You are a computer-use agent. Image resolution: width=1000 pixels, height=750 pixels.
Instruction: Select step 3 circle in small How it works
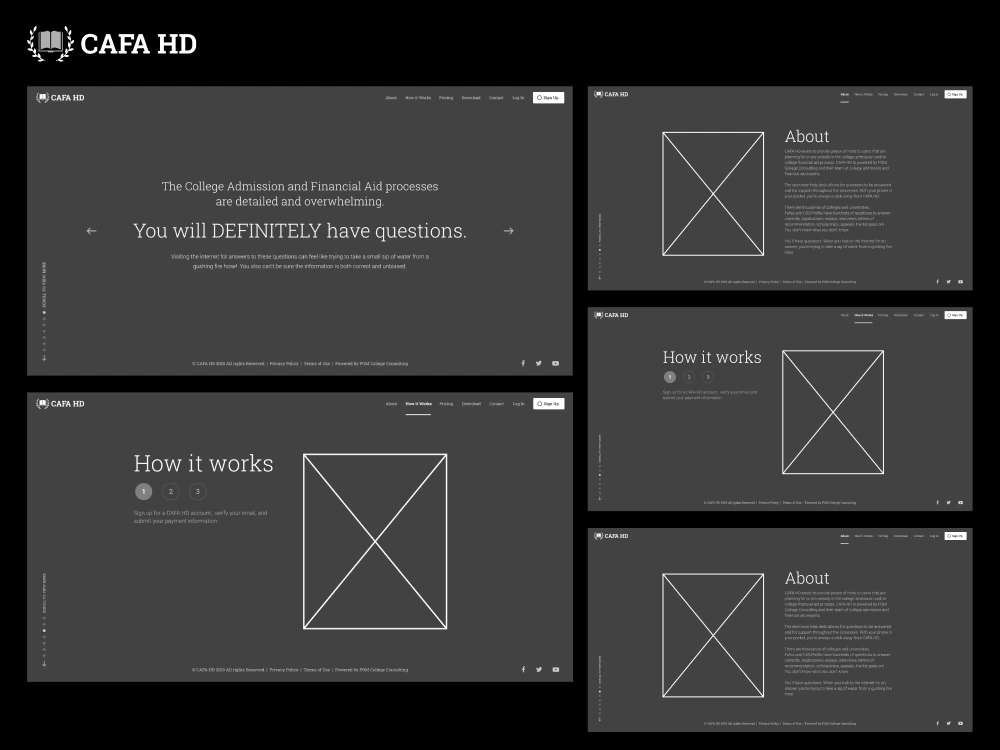click(x=708, y=377)
